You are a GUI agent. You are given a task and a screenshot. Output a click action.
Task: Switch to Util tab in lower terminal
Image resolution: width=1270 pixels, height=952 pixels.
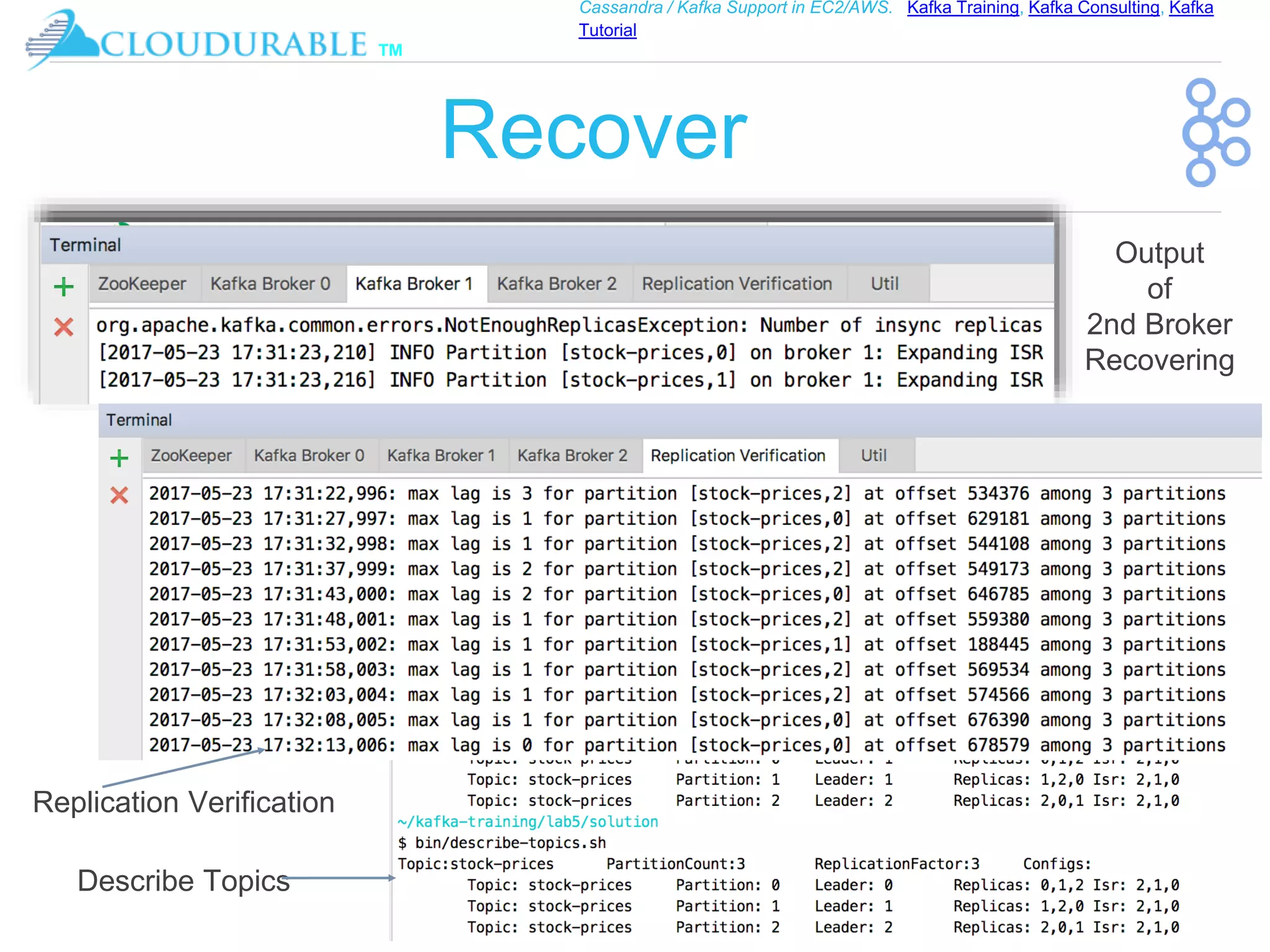874,456
